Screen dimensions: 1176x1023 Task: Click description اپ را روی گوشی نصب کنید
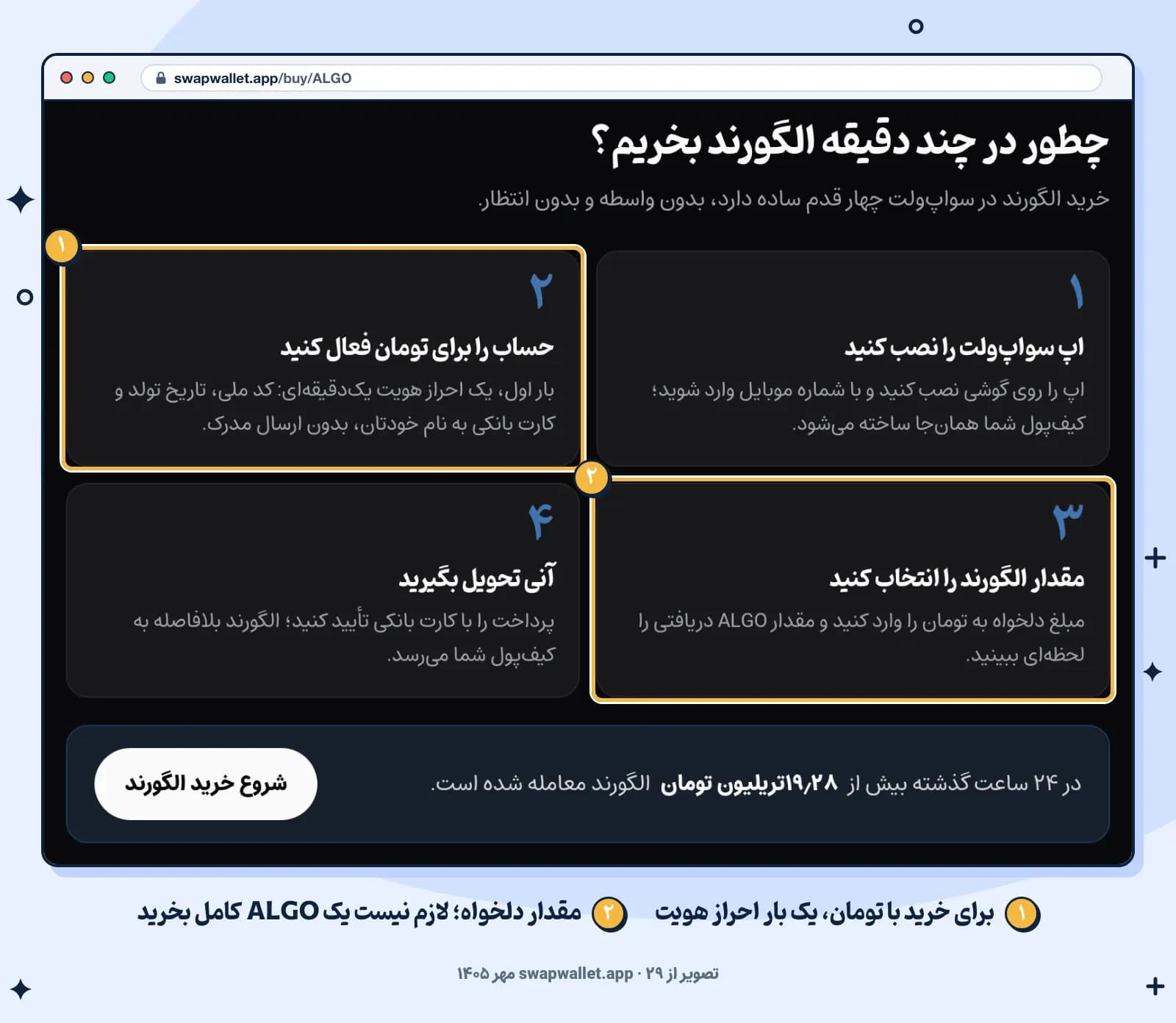(x=867, y=406)
